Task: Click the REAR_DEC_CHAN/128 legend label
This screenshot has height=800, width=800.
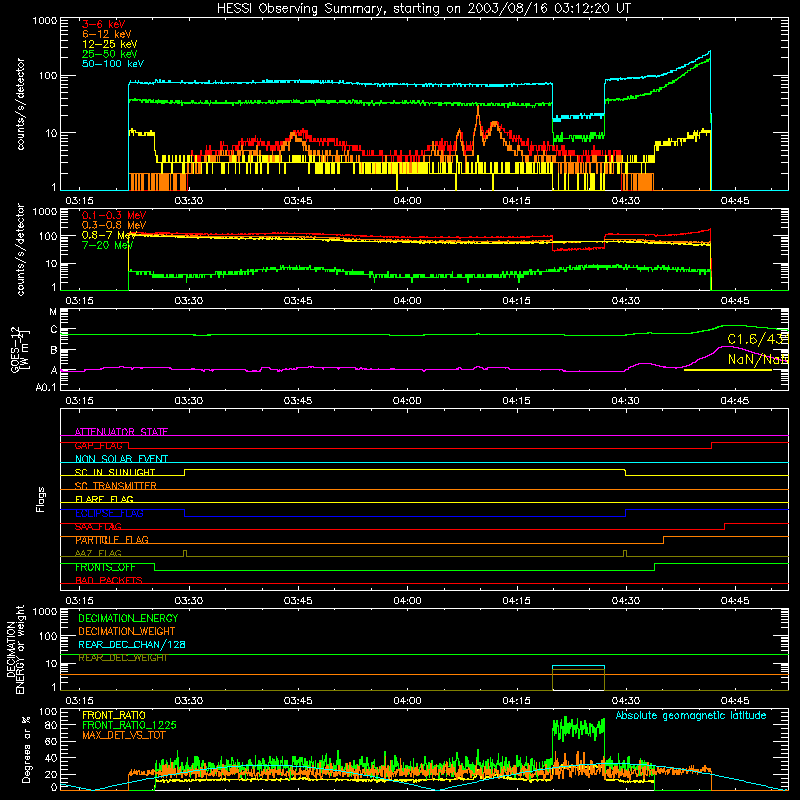Action: point(132,644)
